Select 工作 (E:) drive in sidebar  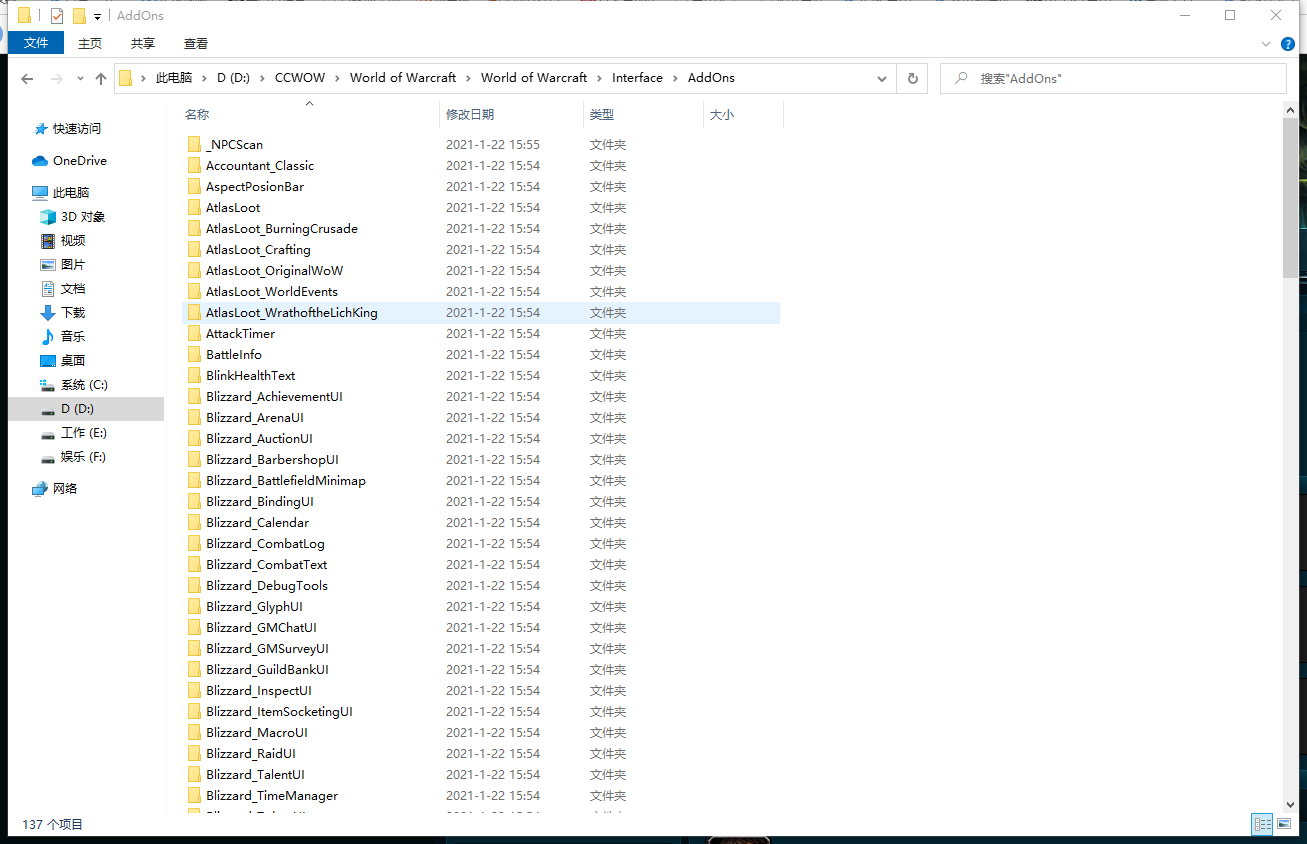pos(83,433)
